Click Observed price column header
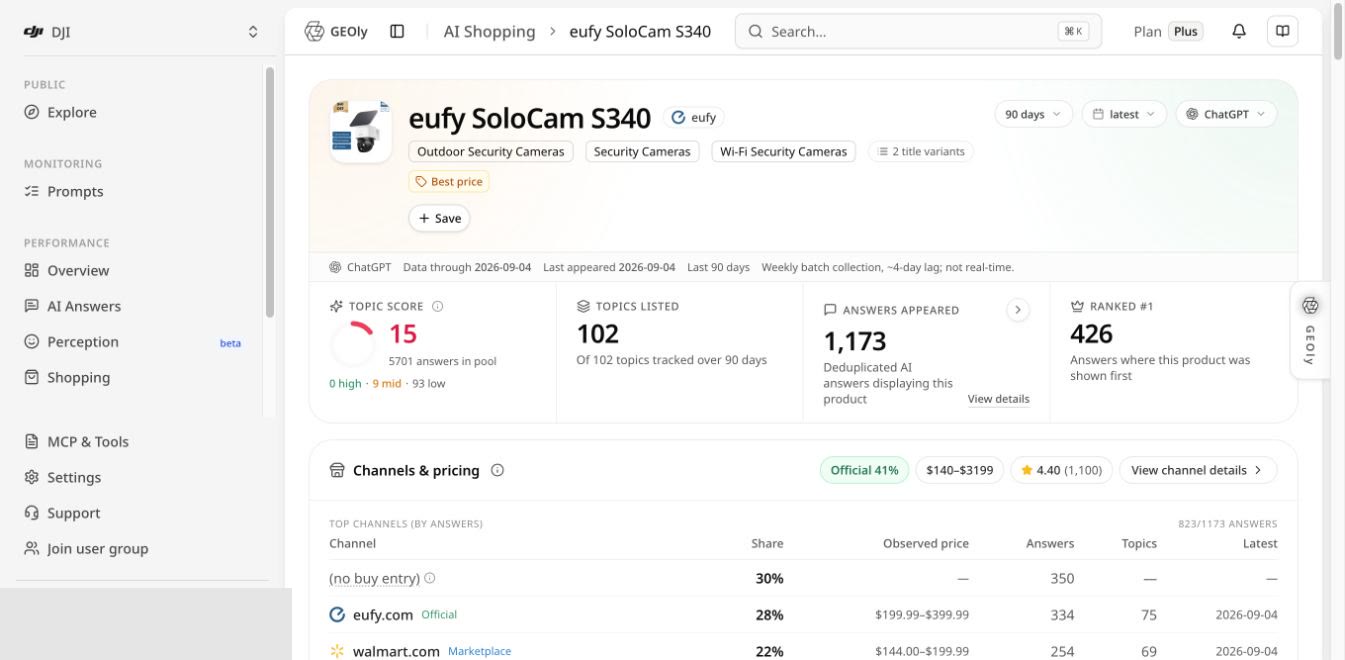The width and height of the screenshot is (1345, 660). point(926,544)
